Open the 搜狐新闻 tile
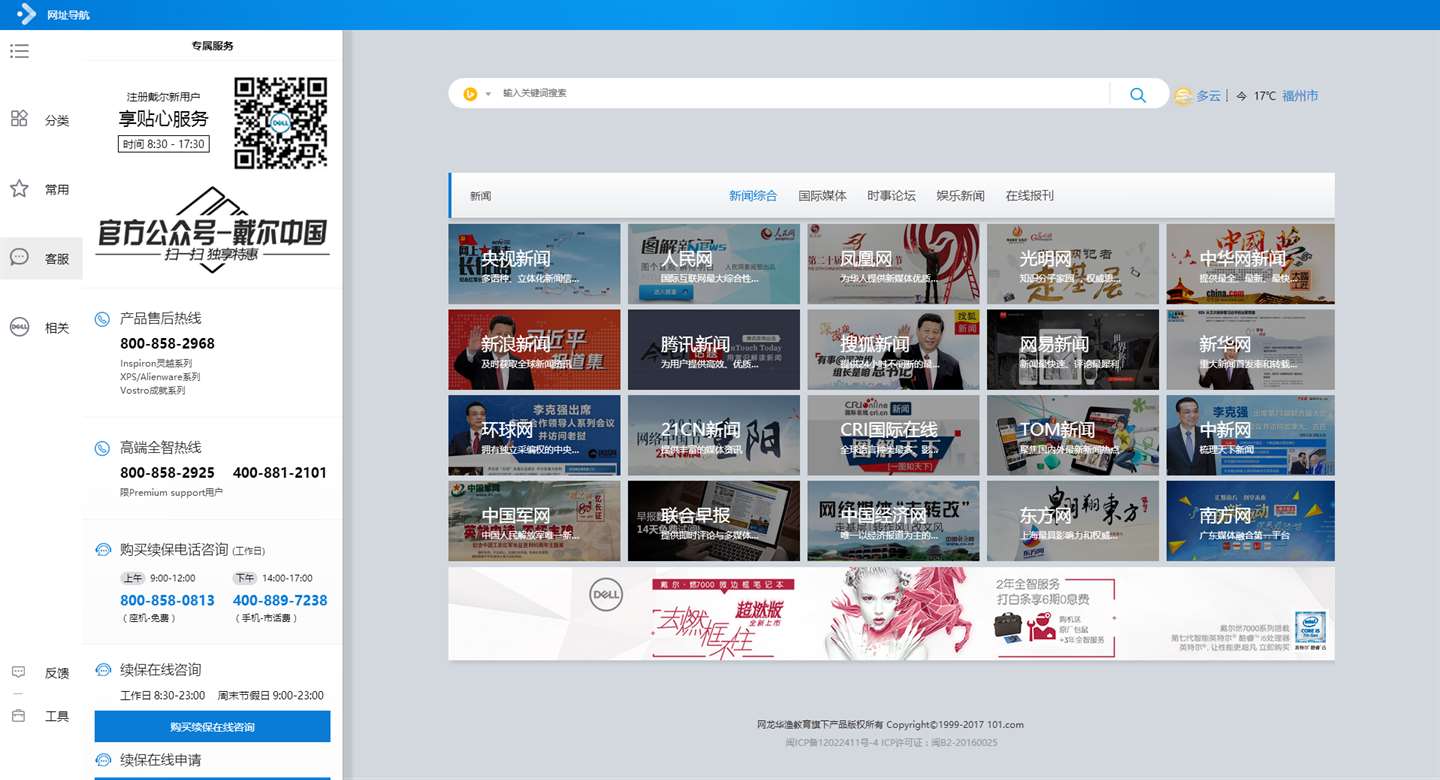Viewport: 1440px width, 780px height. 893,349
